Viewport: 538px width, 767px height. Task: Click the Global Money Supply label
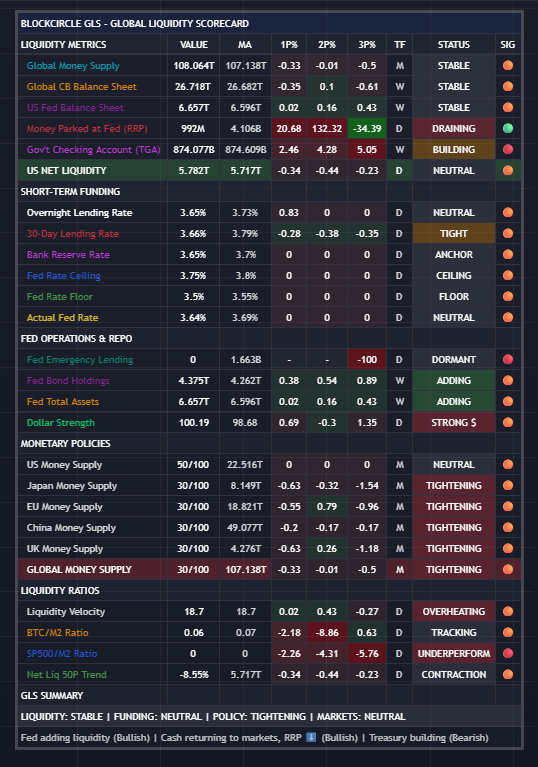pos(73,66)
